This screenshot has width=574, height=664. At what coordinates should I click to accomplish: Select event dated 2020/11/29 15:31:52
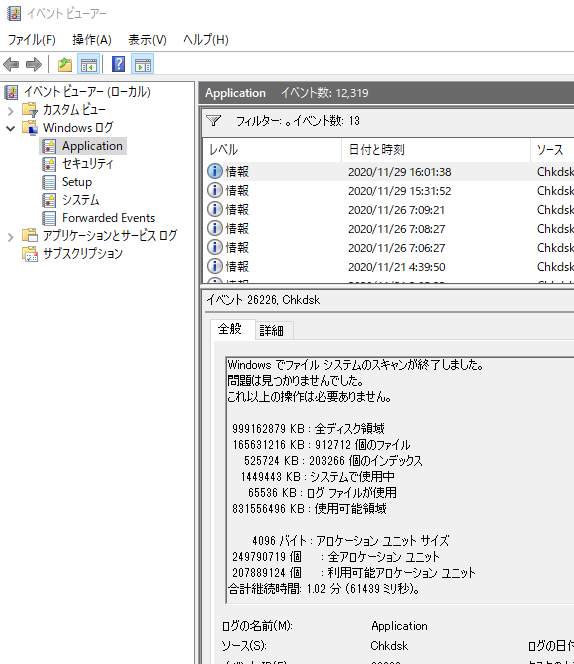coord(389,191)
